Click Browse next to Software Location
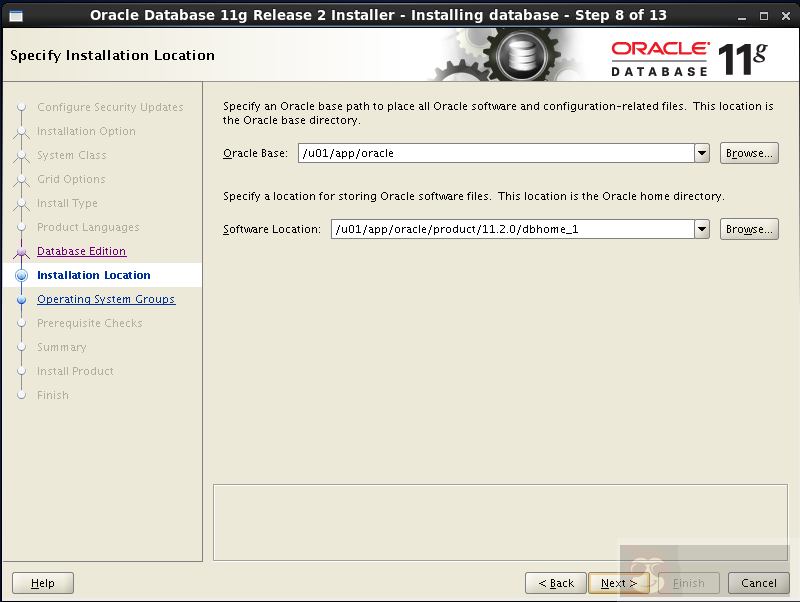This screenshot has width=800, height=602. [x=748, y=229]
